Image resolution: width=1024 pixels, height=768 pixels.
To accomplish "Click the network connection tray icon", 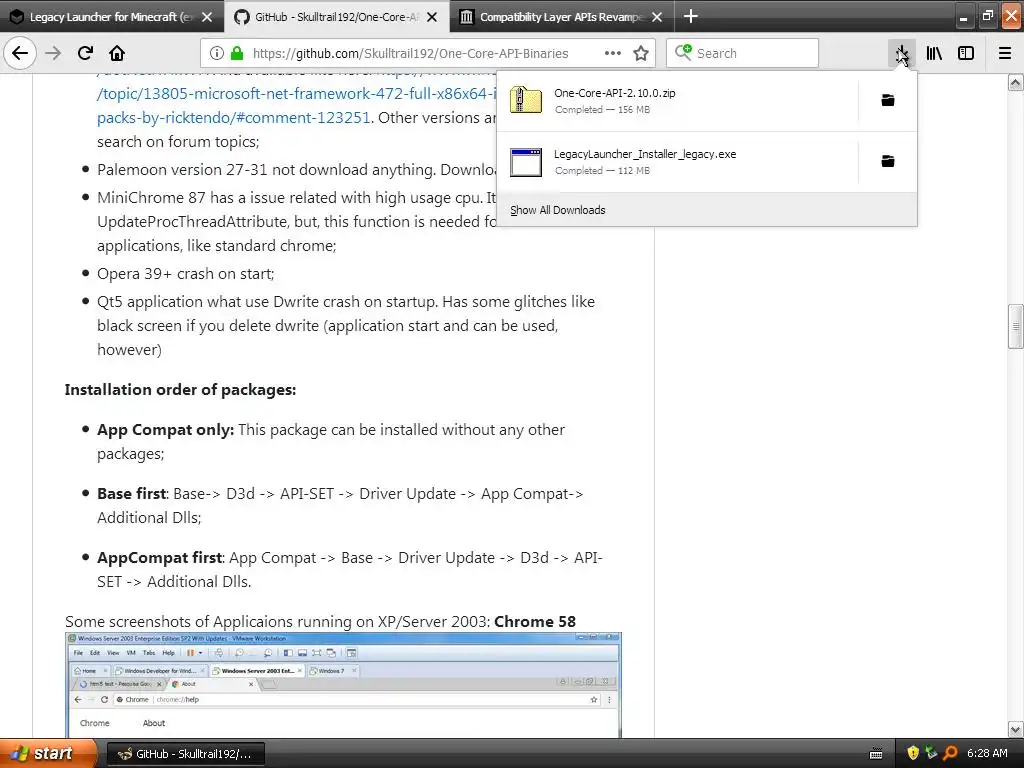I will tap(931, 753).
